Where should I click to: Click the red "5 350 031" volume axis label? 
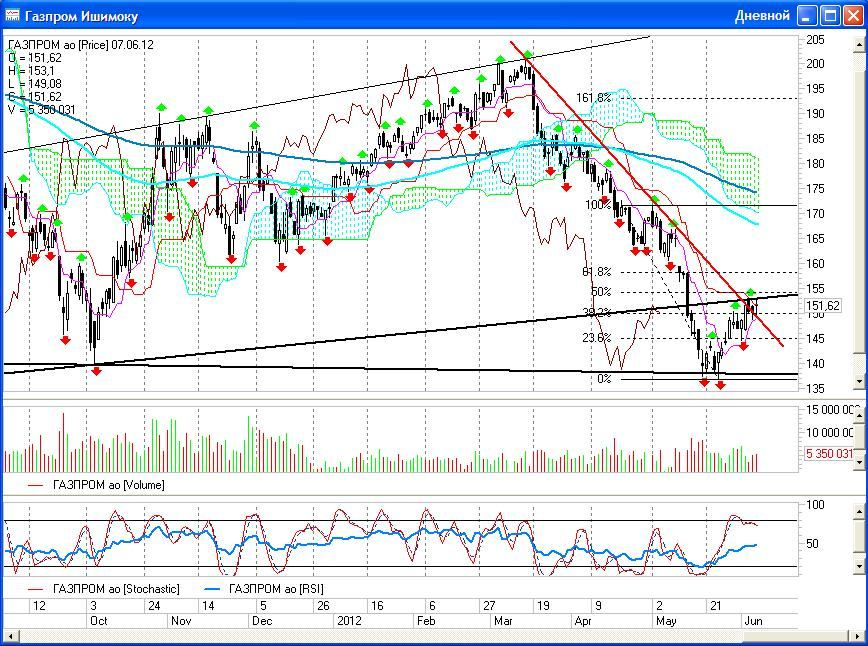point(829,453)
